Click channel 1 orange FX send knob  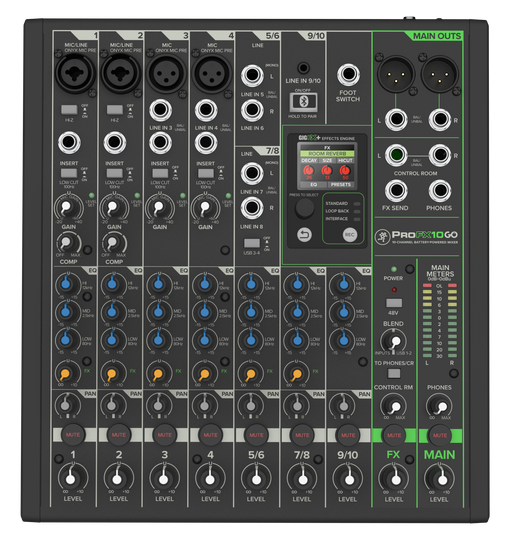pos(66,373)
